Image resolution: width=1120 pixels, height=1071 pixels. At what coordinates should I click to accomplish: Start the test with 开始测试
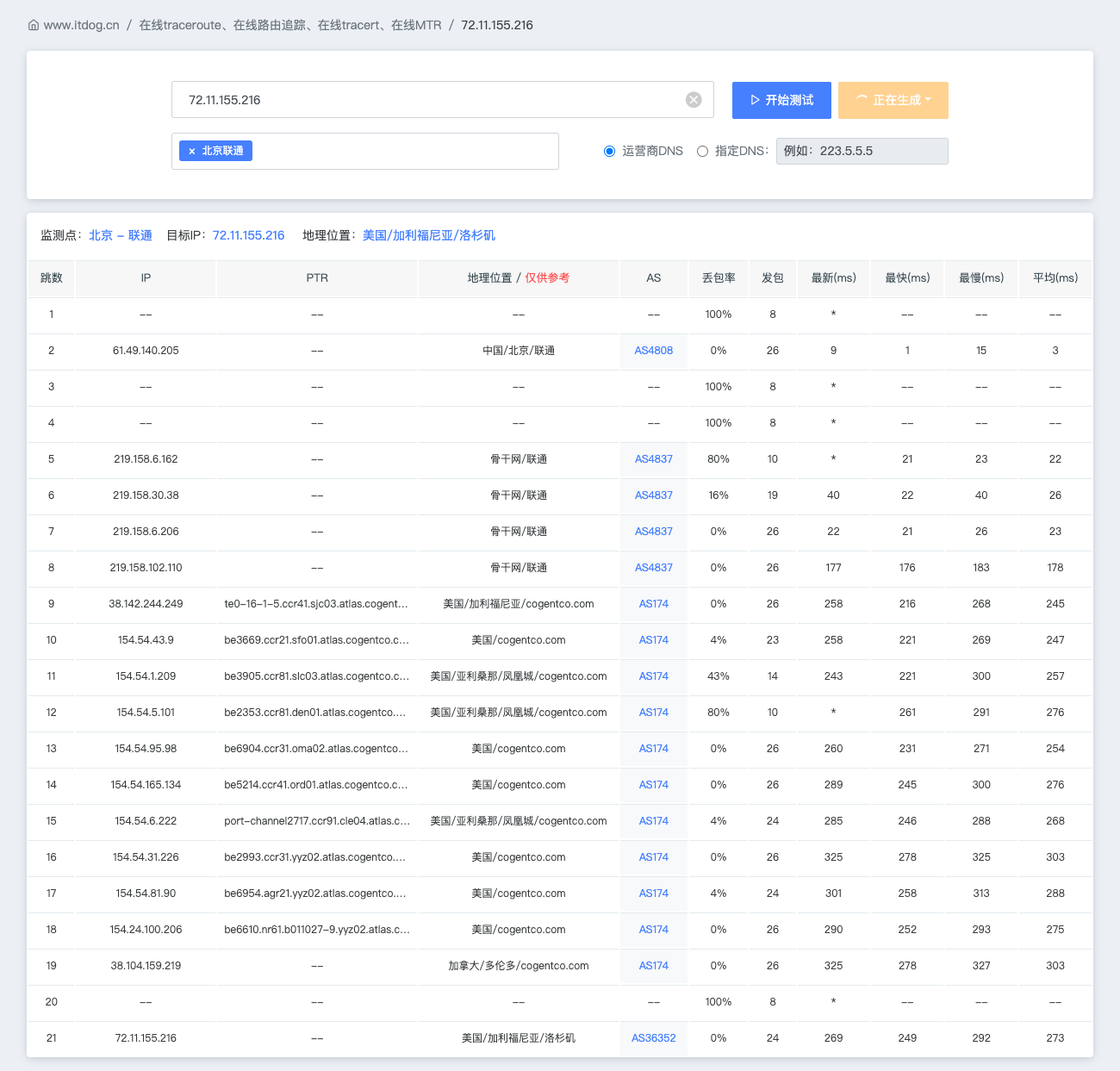click(781, 100)
